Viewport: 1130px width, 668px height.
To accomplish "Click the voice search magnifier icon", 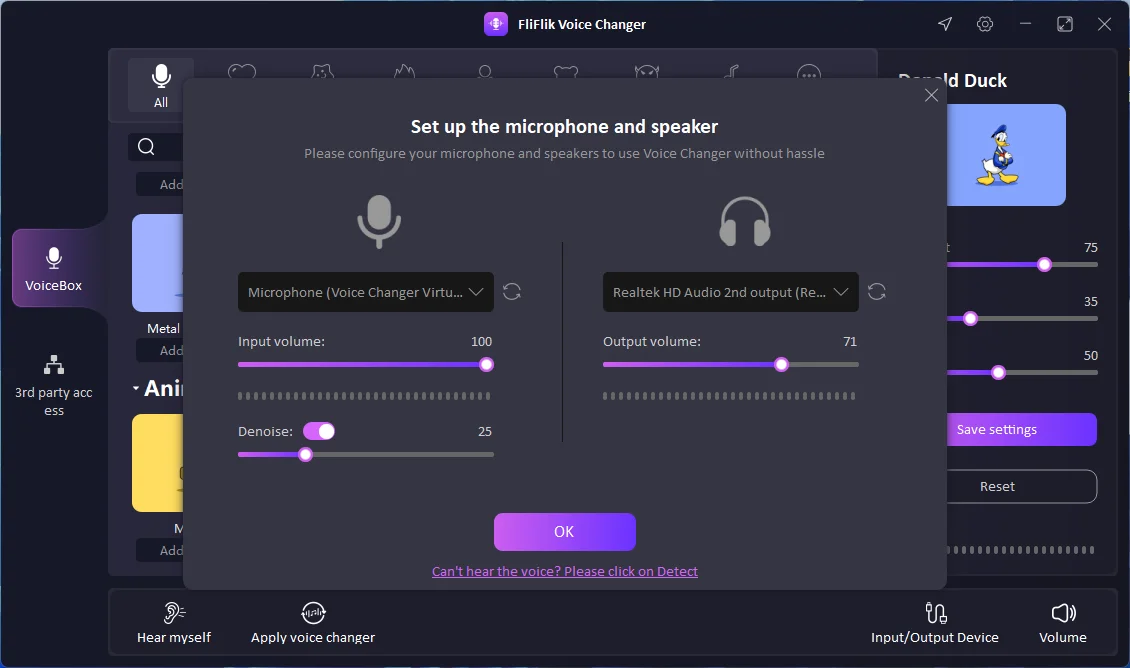I will pos(146,146).
